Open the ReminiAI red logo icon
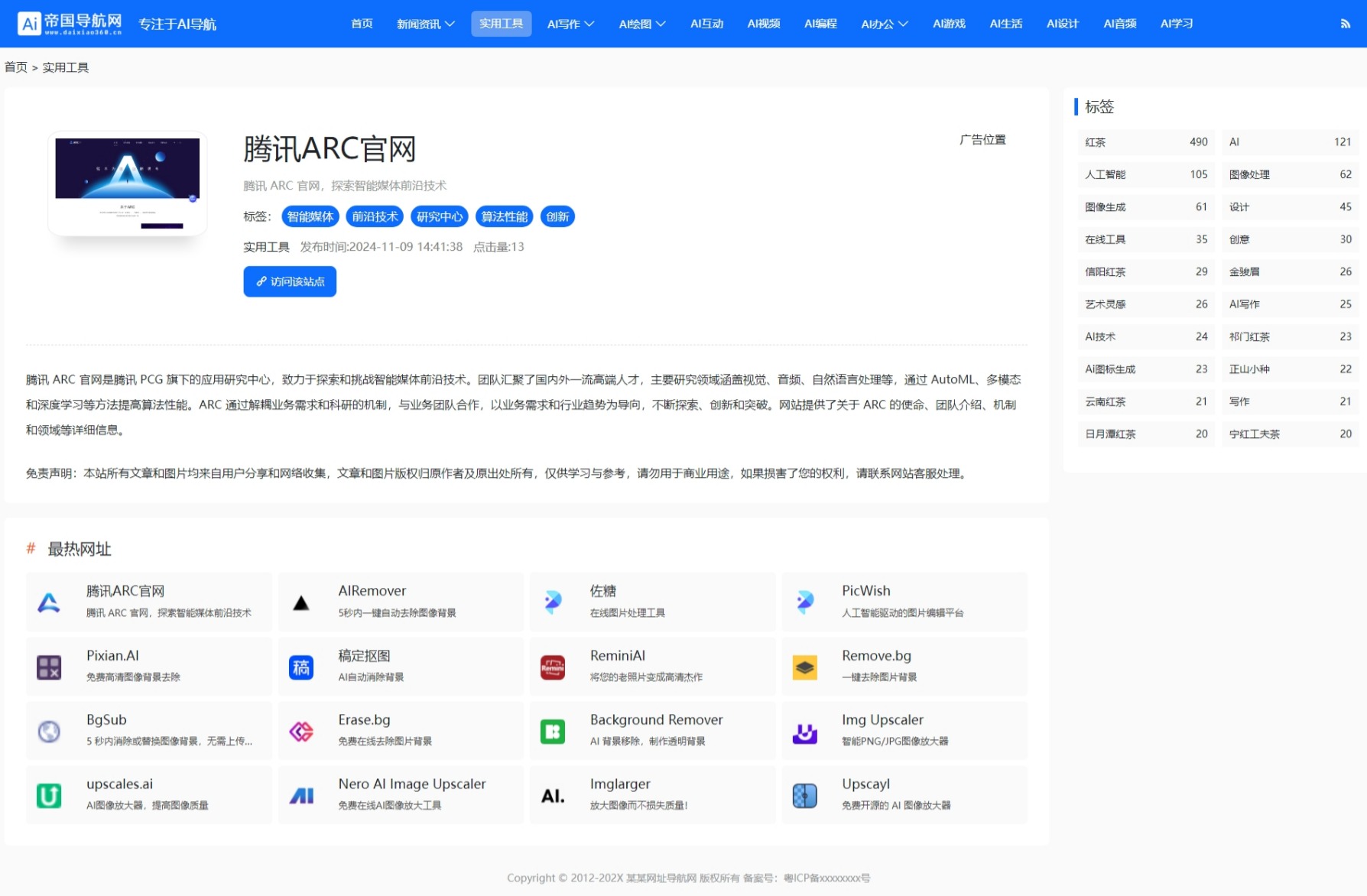Viewport: 1367px width, 896px height. (x=553, y=667)
